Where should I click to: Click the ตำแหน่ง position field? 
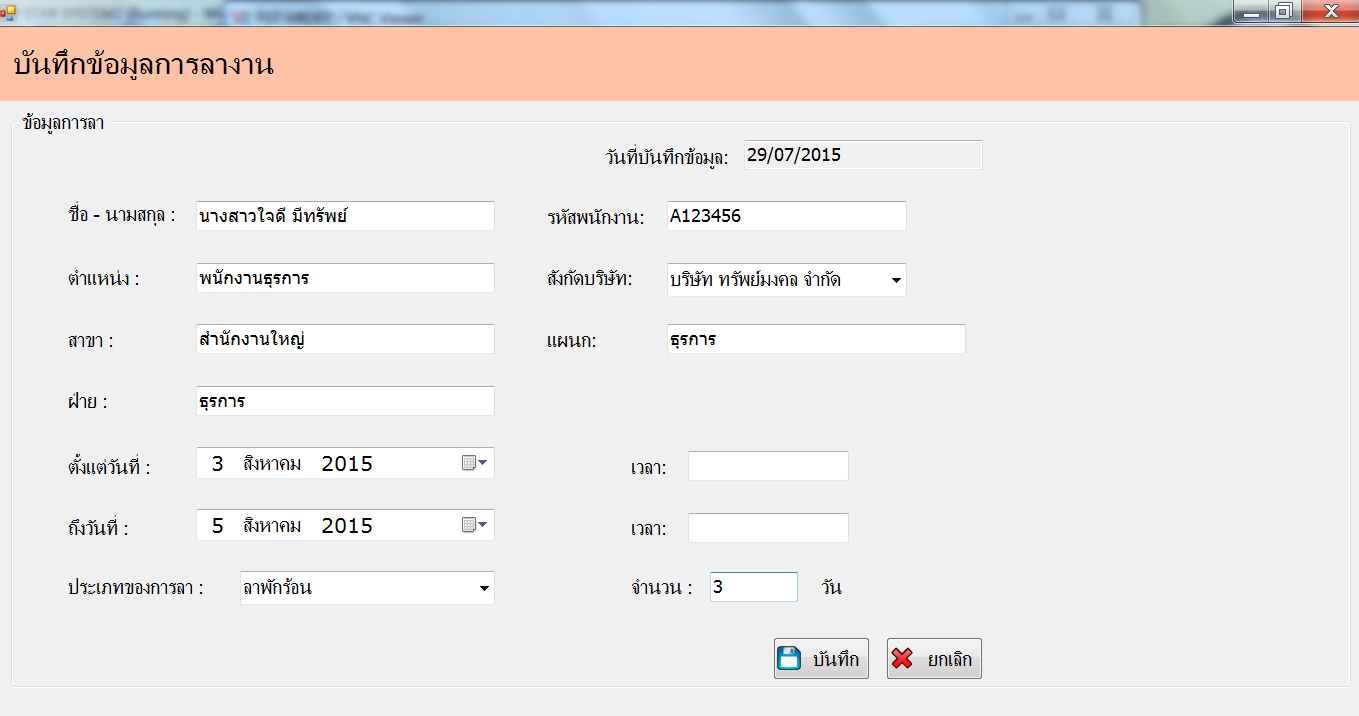(345, 278)
